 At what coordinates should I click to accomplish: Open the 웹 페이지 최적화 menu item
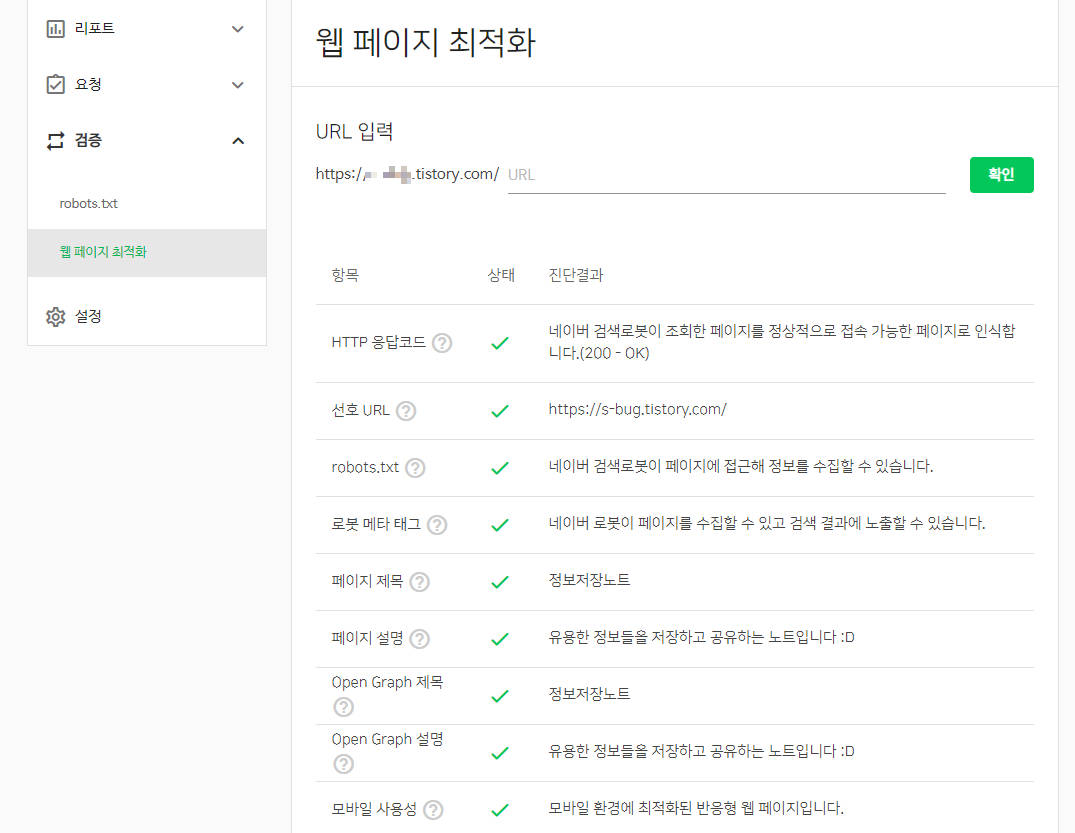click(104, 253)
